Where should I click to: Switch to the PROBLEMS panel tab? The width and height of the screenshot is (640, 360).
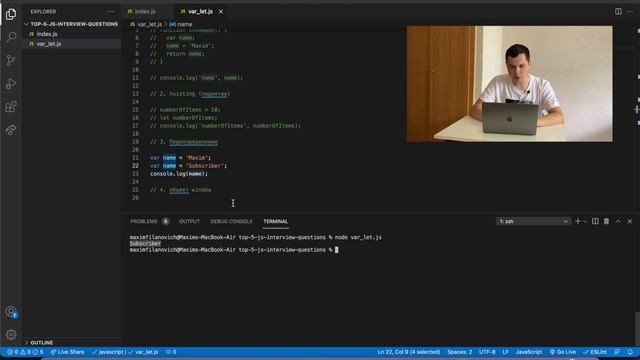144,221
